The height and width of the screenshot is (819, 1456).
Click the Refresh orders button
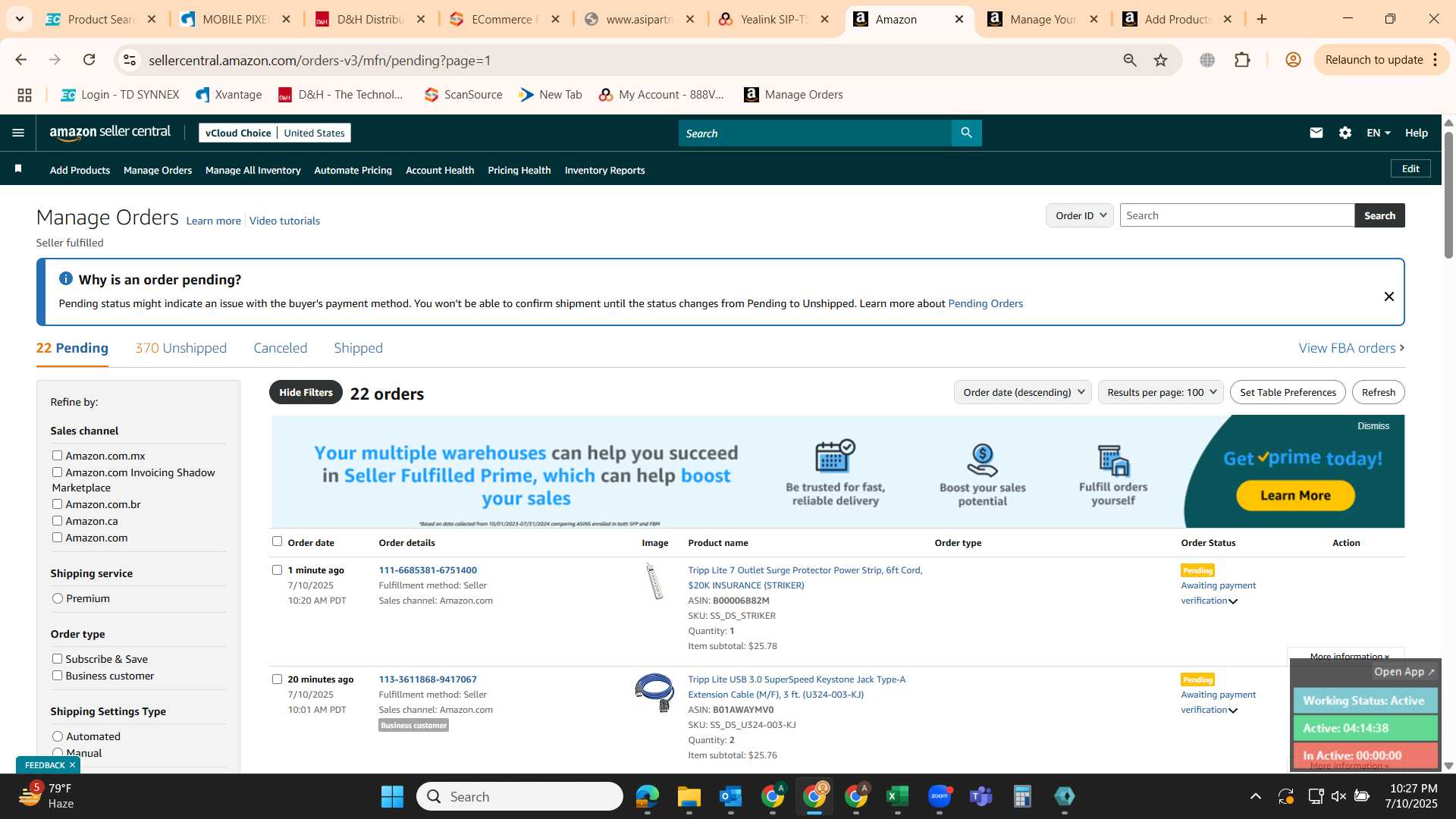point(1378,392)
